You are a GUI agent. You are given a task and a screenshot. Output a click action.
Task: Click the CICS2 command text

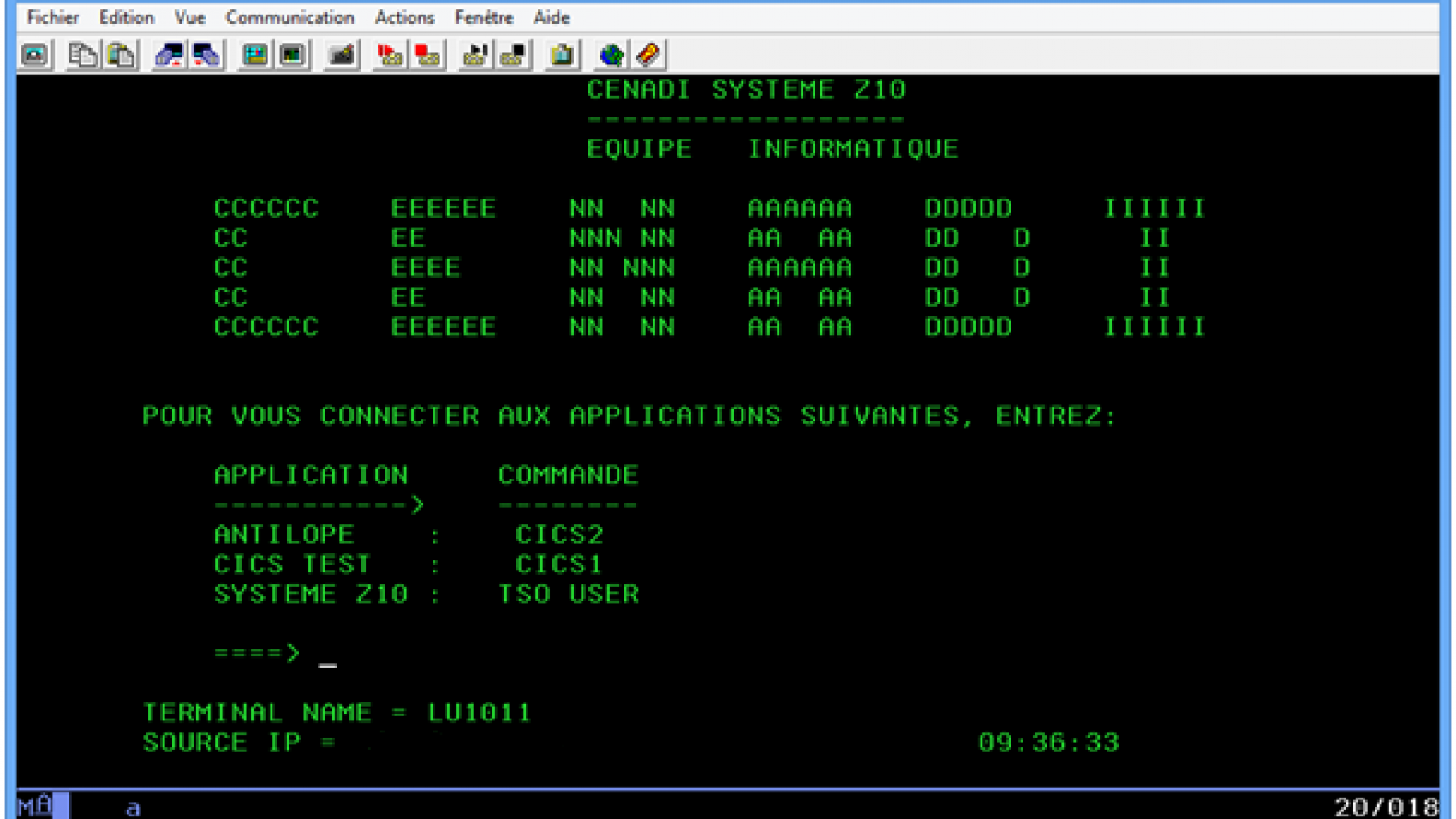coord(559,535)
